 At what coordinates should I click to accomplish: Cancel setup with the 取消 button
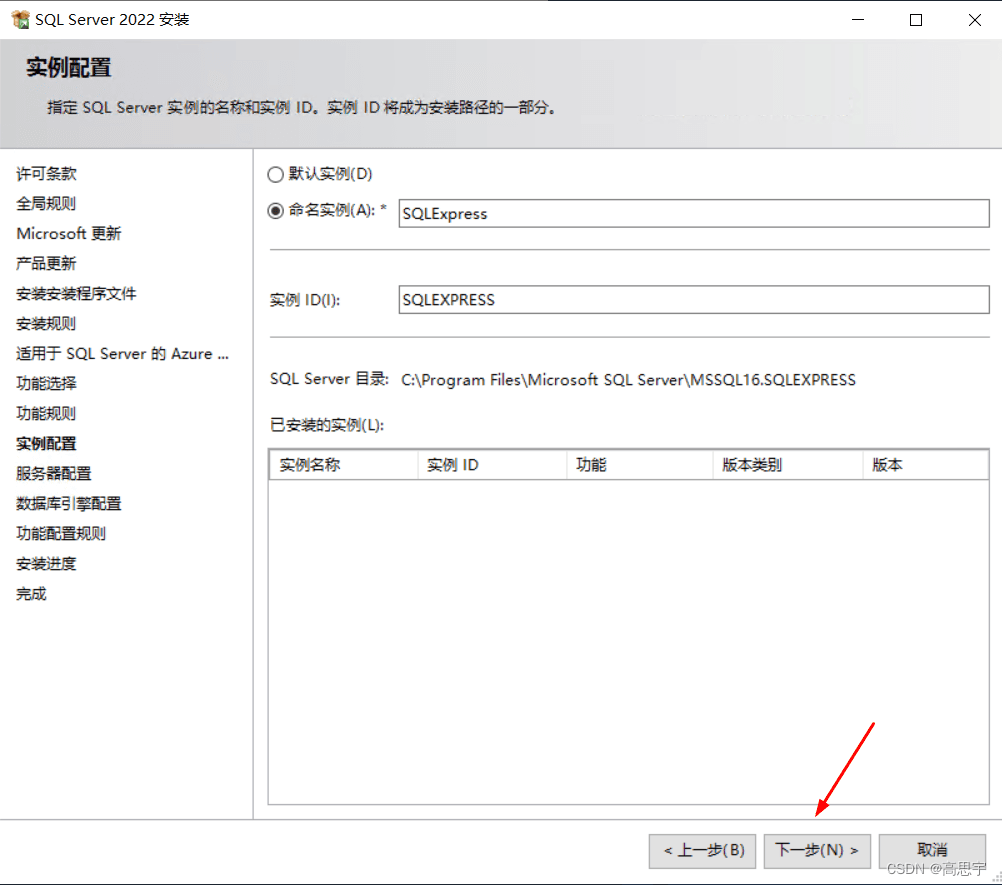tap(932, 850)
